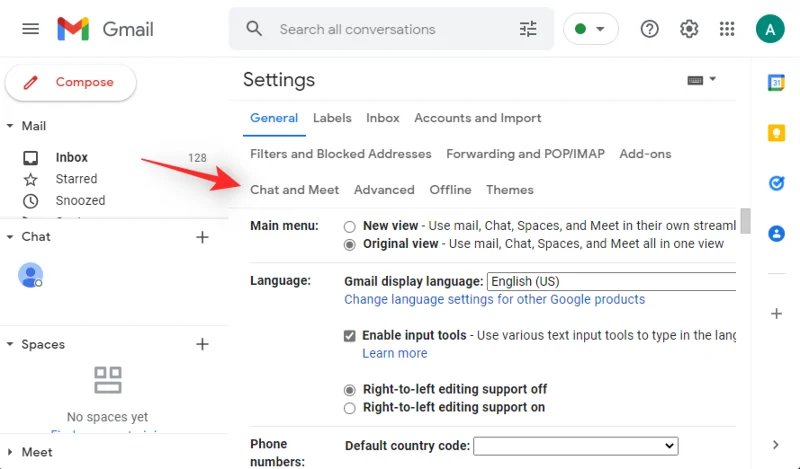Open Google Calendar side panel icon
The height and width of the screenshot is (469, 800).
pyautogui.click(x=777, y=82)
